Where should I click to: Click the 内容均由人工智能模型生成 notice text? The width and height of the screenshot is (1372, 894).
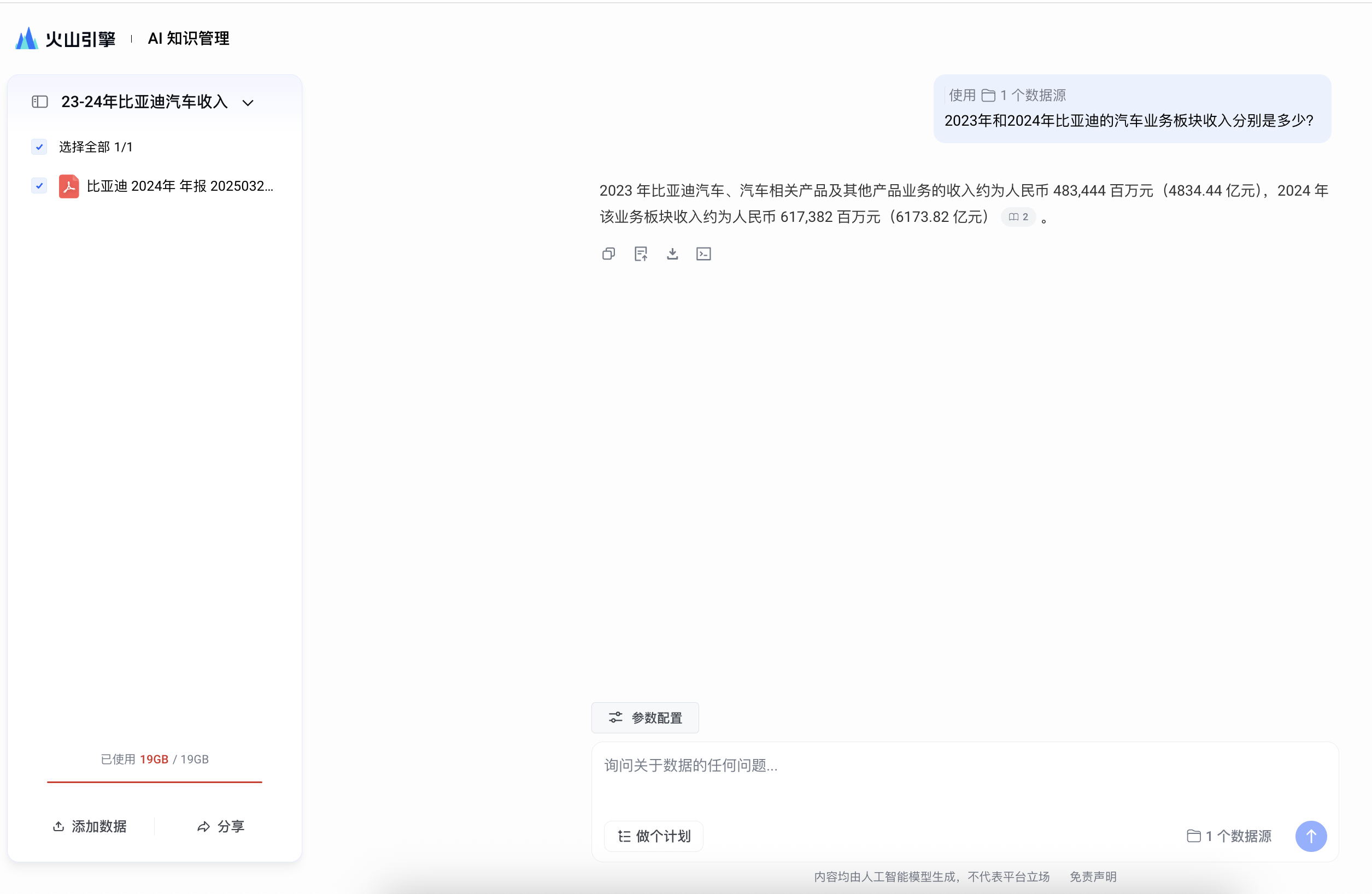931,877
